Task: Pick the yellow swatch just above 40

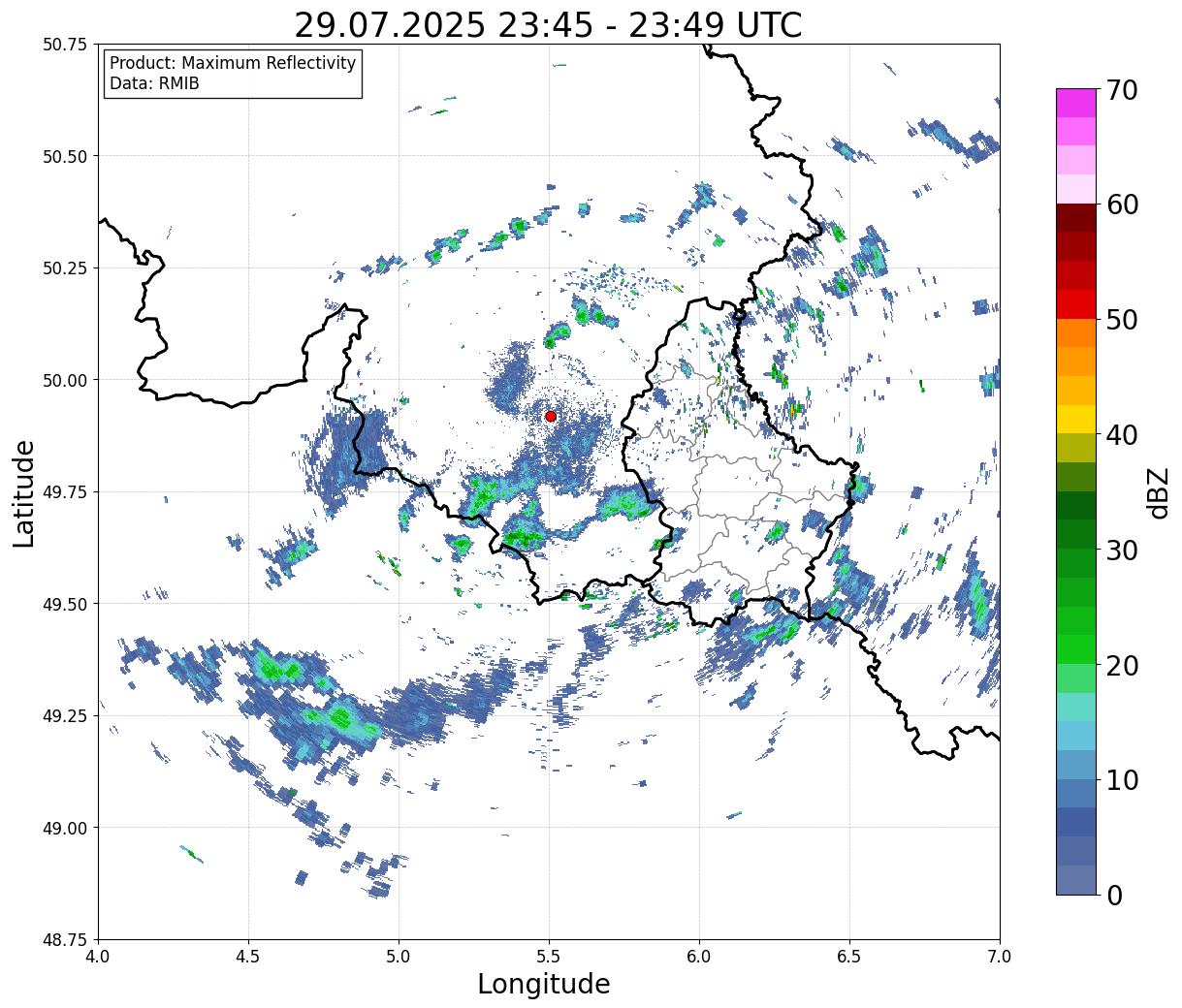Action: click(x=1076, y=420)
